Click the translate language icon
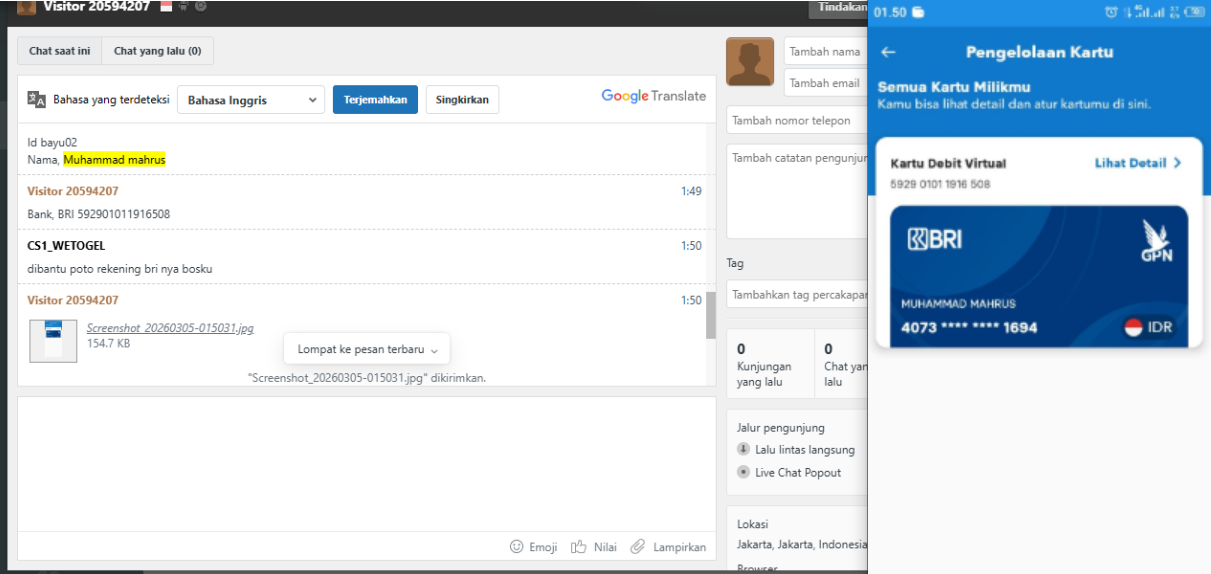 pos(37,99)
